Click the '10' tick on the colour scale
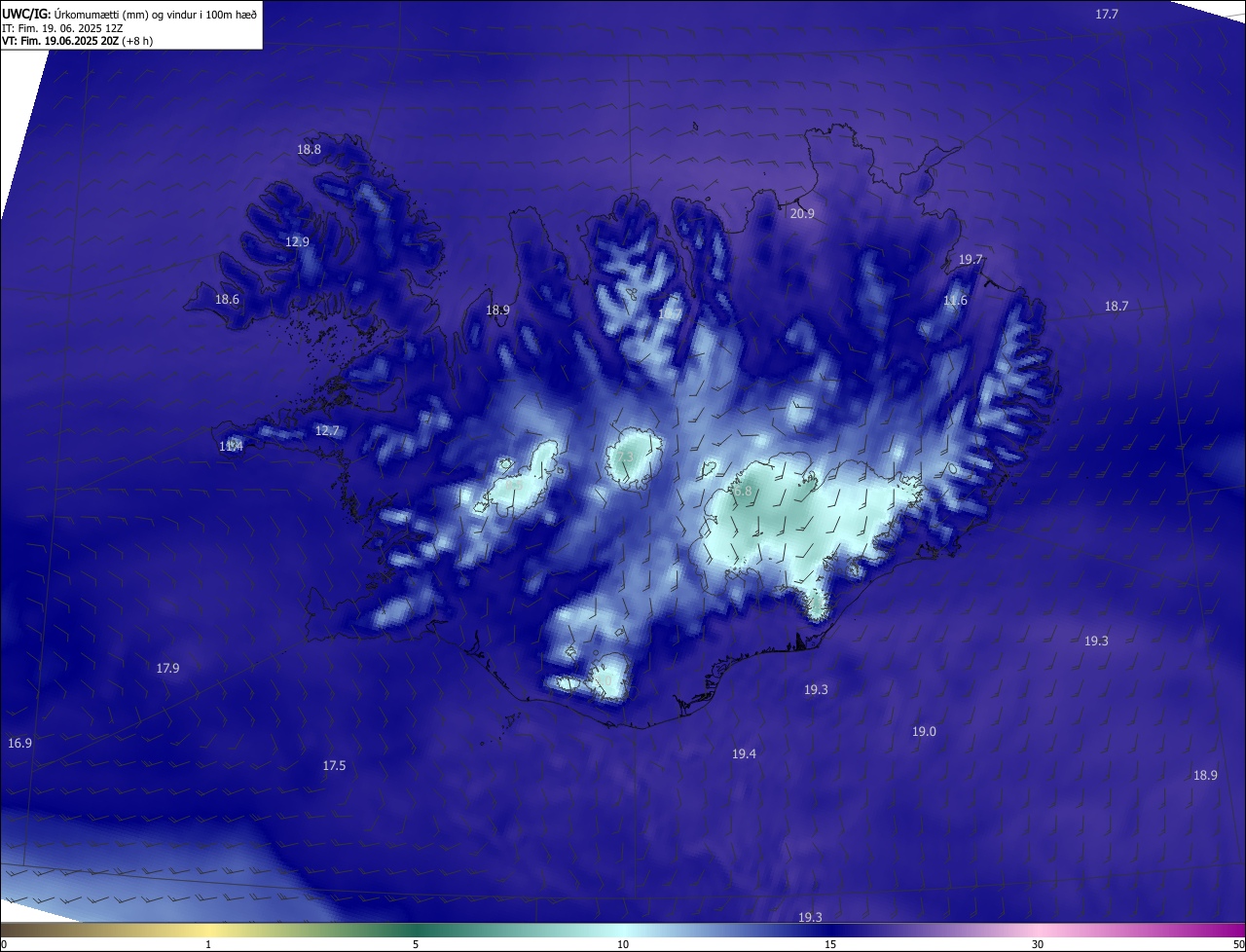 [x=623, y=945]
